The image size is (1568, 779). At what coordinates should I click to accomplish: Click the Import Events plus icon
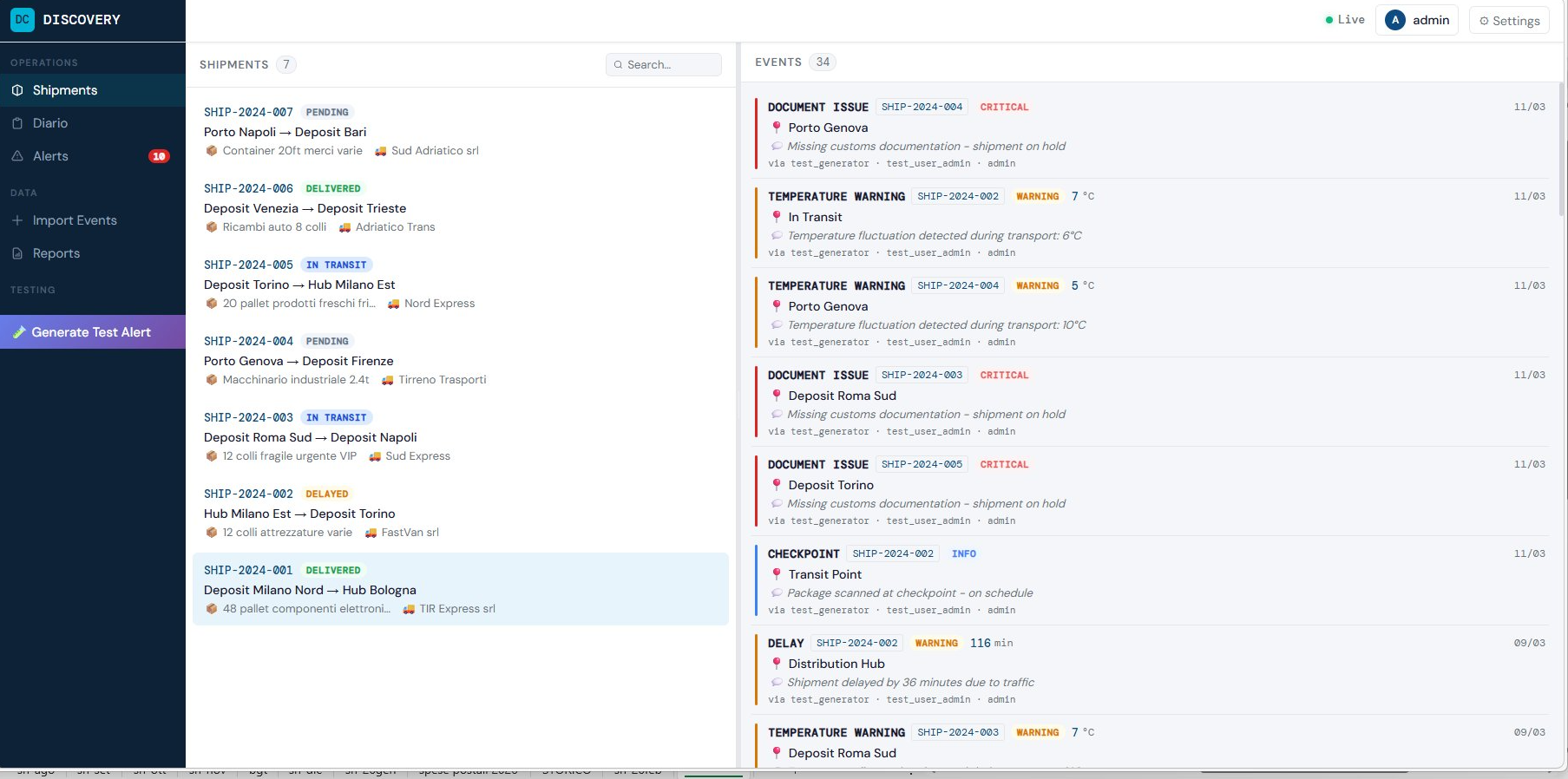coord(17,220)
